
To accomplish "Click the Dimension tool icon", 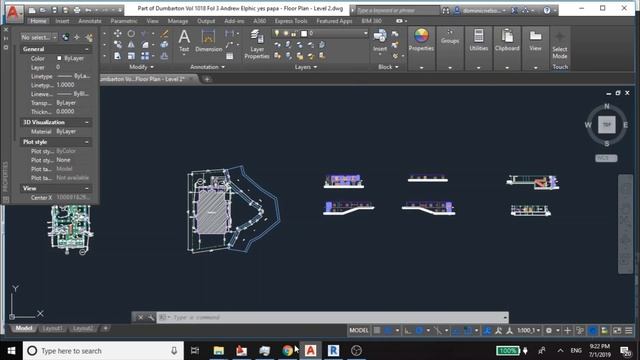I will click(x=208, y=38).
